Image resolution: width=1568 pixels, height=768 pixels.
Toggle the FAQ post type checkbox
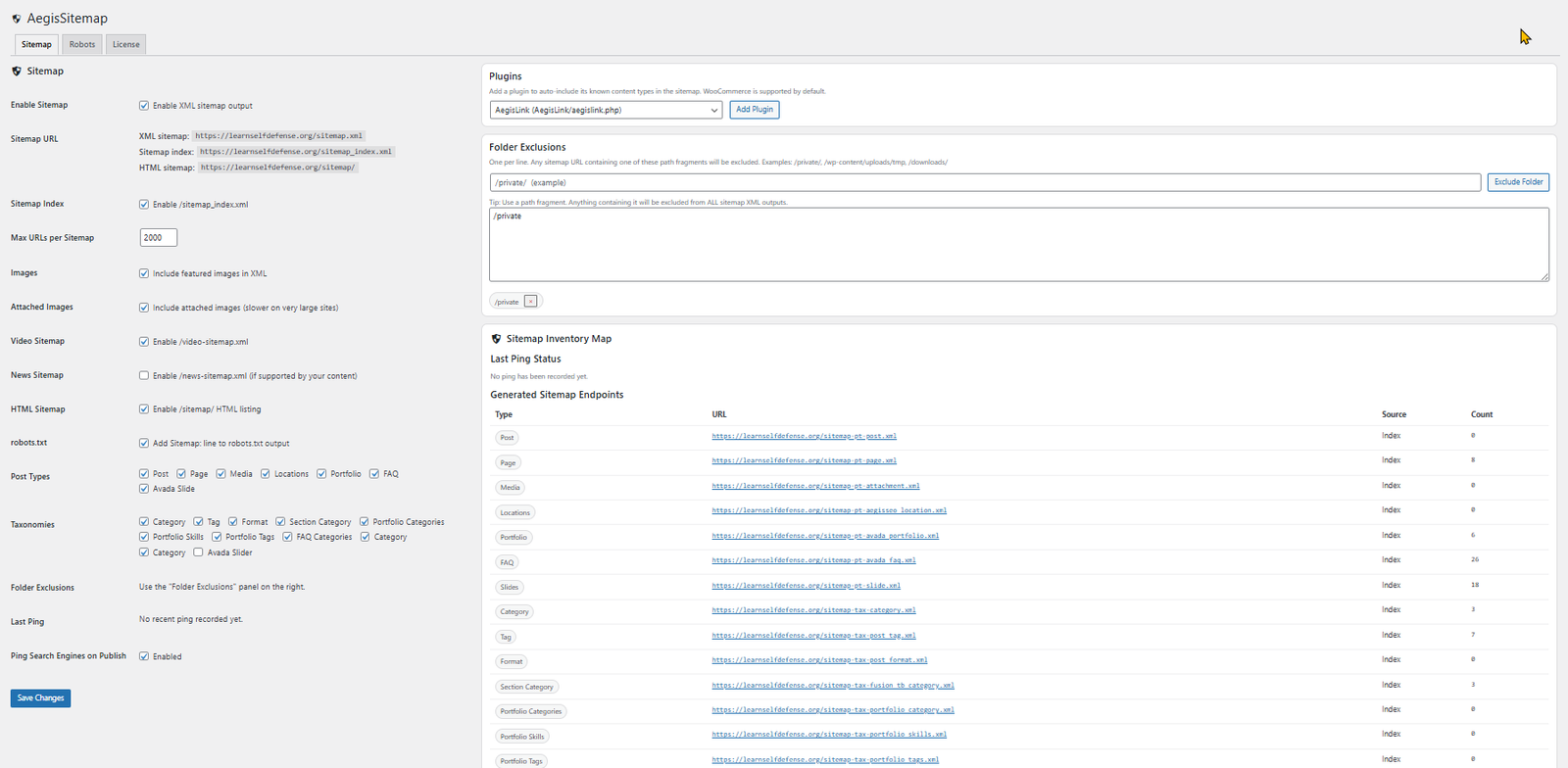coord(374,474)
